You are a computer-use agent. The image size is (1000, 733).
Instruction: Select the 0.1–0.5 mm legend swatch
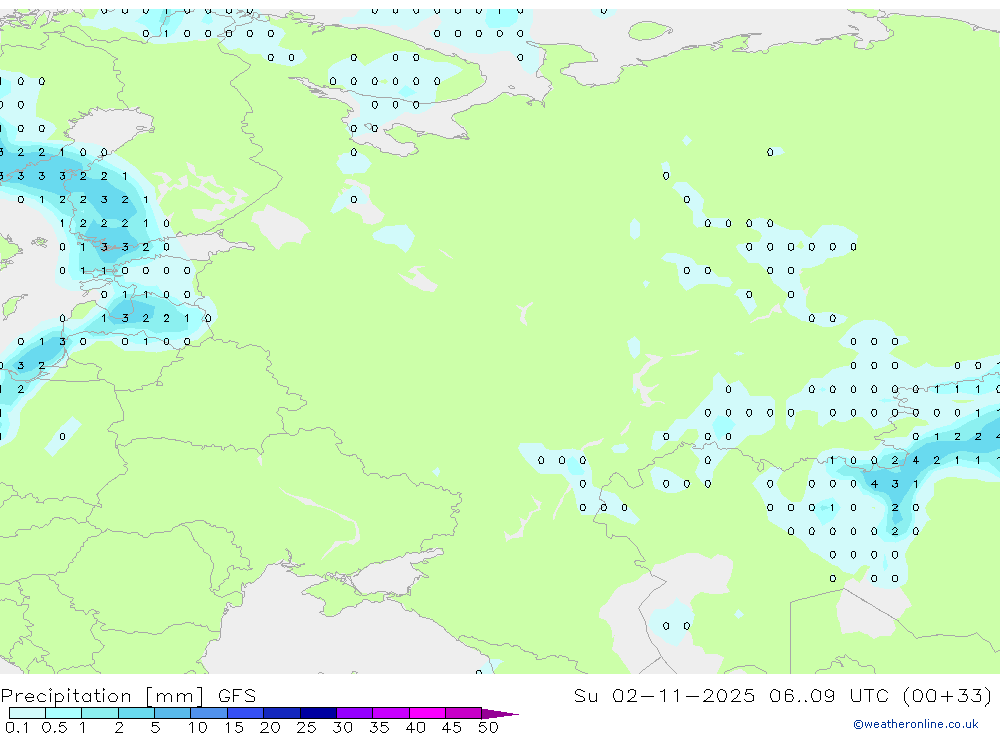coord(27,713)
